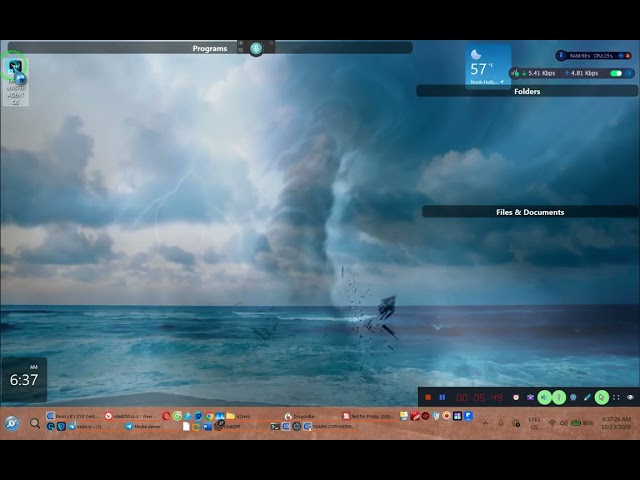Pause the screen recording
Screen dimensions: 640x480
442,397
